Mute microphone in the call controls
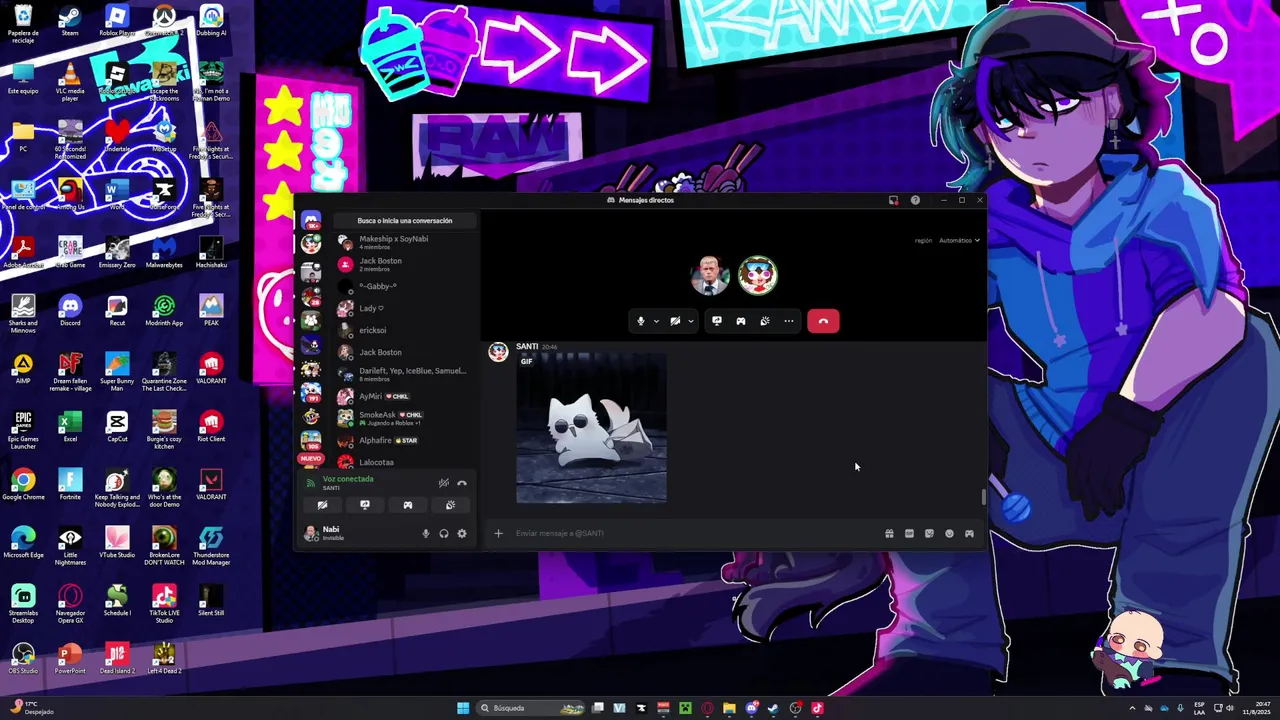This screenshot has height=720, width=1280. click(x=641, y=321)
